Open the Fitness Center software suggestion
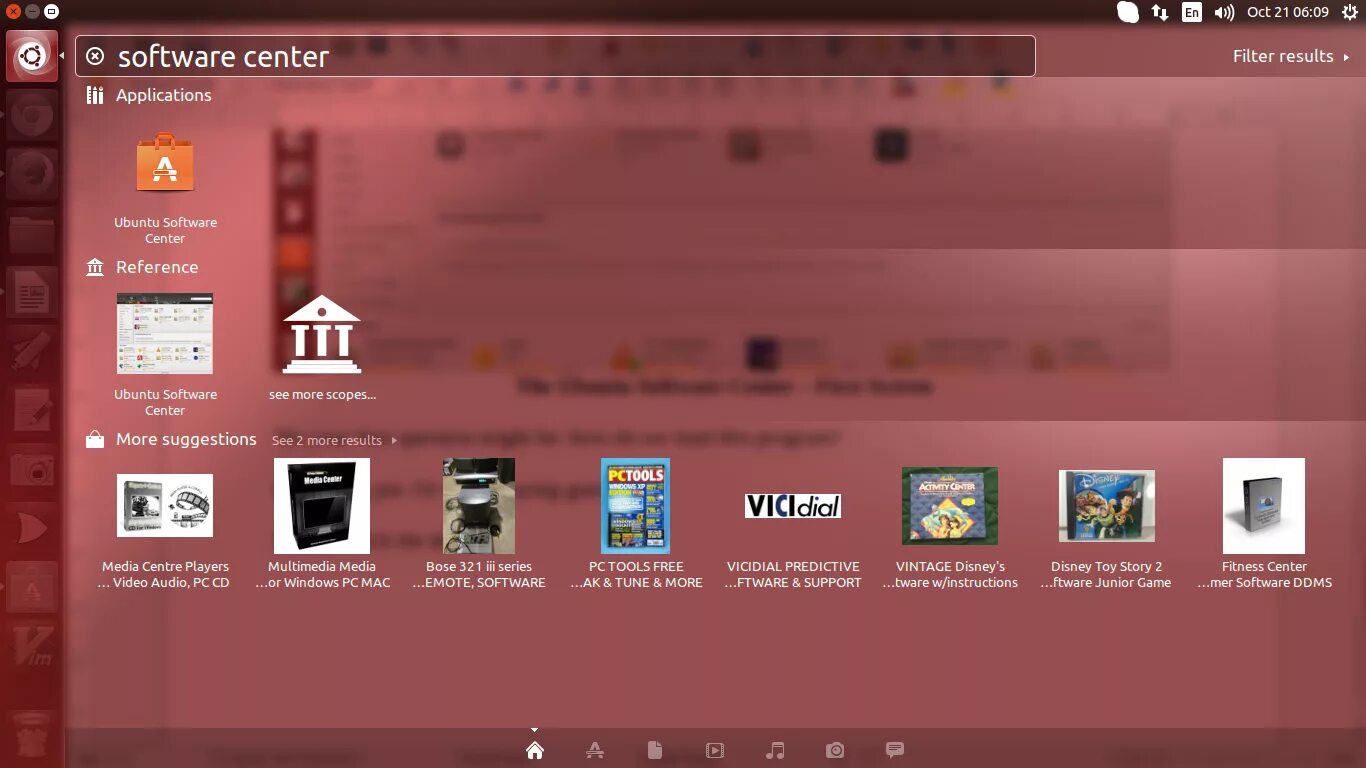This screenshot has height=768, width=1366. pos(1264,506)
